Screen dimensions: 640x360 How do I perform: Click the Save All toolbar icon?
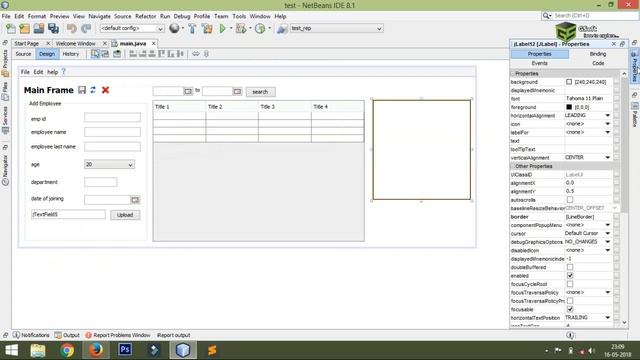(53, 29)
